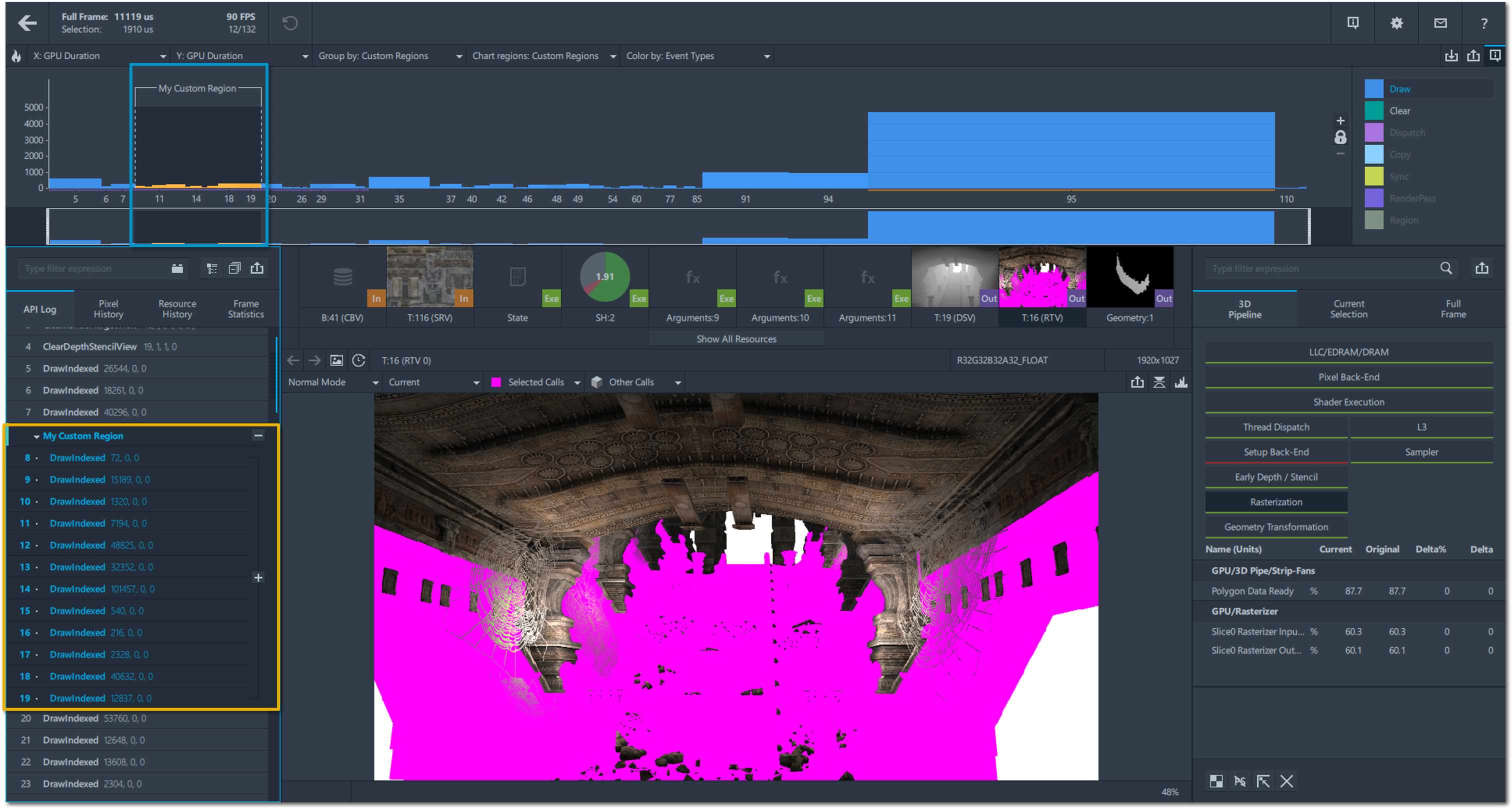Open settings gear icon
1512x809 pixels.
pyautogui.click(x=1396, y=23)
